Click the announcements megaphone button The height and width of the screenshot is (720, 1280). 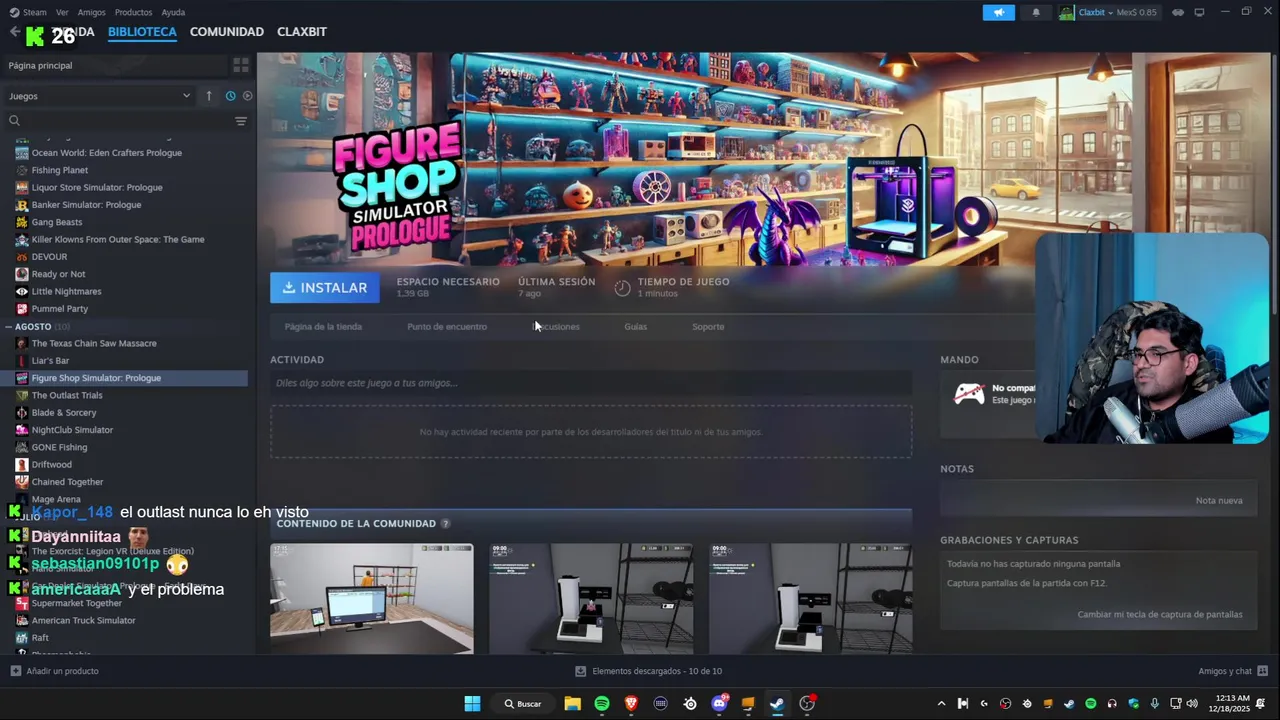(x=998, y=12)
